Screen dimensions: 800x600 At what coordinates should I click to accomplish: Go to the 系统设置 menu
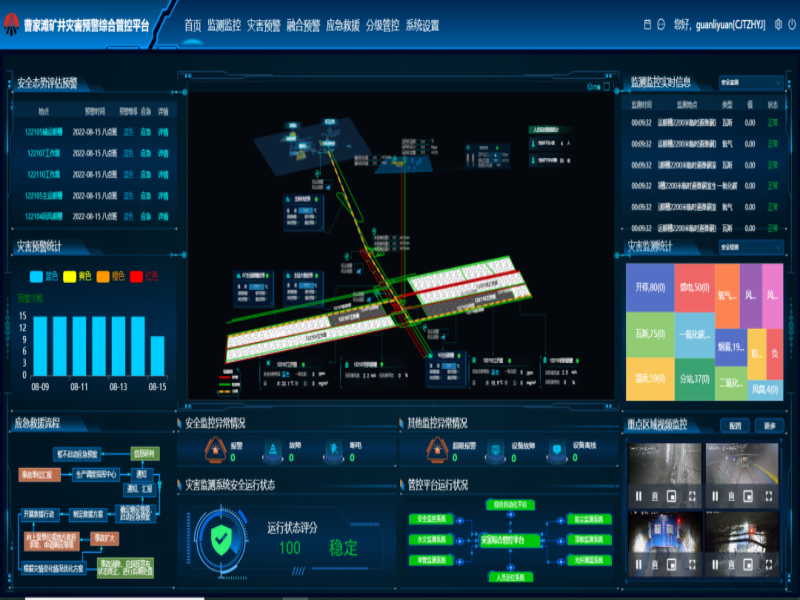tap(422, 25)
